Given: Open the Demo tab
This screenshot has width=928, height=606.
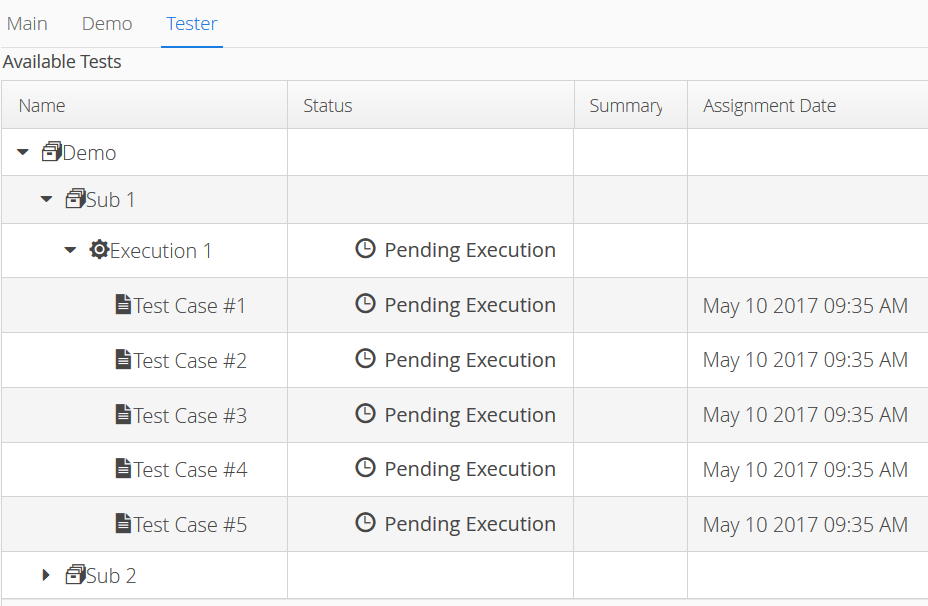Looking at the screenshot, I should [x=106, y=23].
